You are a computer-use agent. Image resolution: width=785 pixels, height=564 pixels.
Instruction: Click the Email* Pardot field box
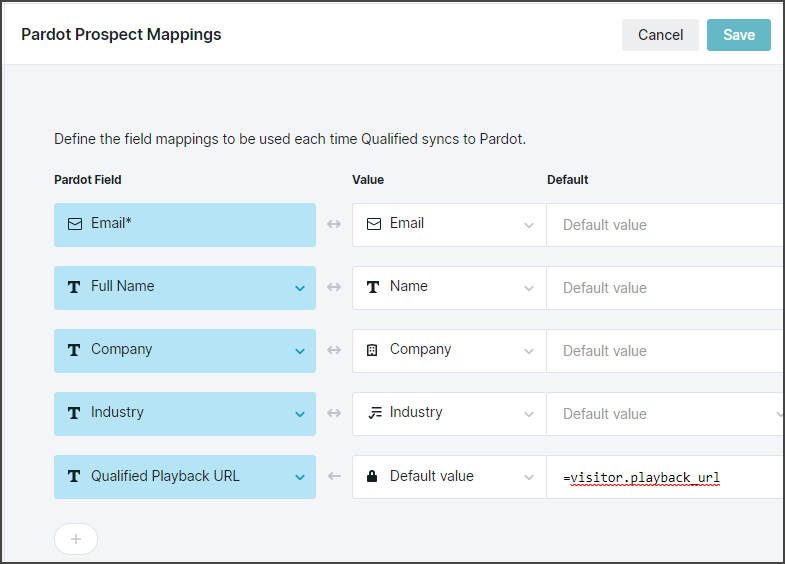[185, 225]
